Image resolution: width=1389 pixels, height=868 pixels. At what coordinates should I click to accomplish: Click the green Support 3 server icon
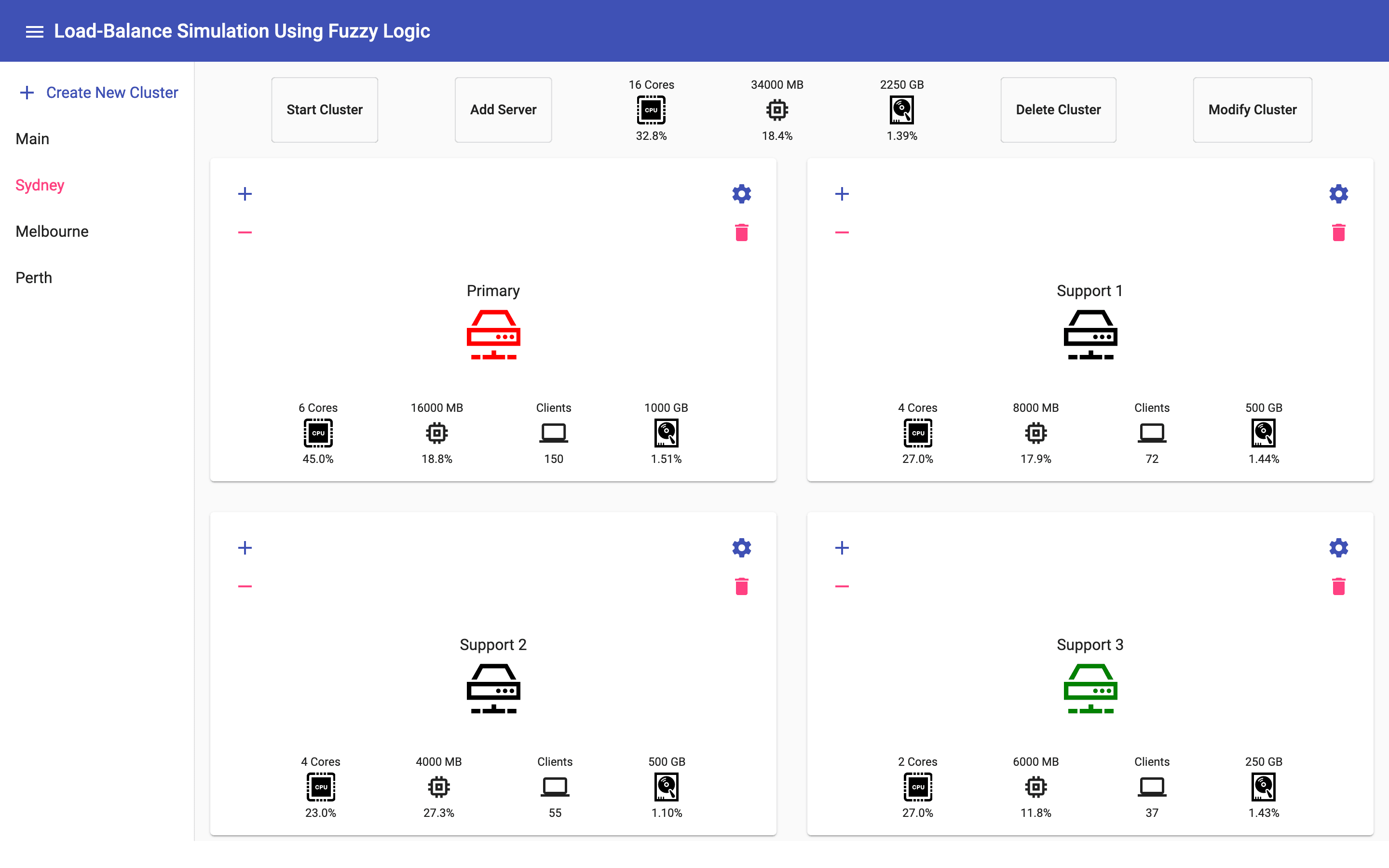(1089, 688)
